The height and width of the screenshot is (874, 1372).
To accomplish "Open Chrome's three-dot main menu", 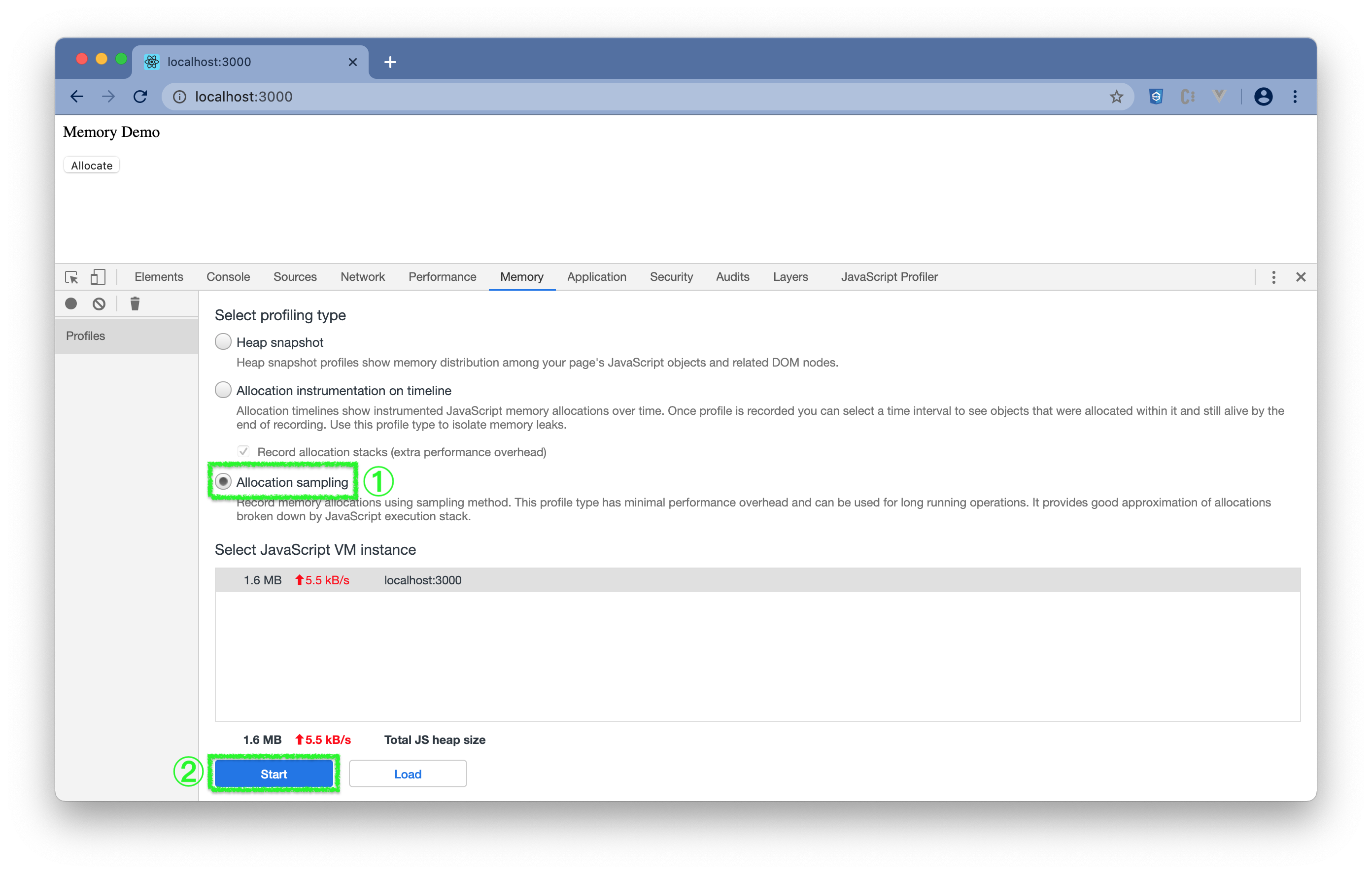I will pyautogui.click(x=1295, y=97).
